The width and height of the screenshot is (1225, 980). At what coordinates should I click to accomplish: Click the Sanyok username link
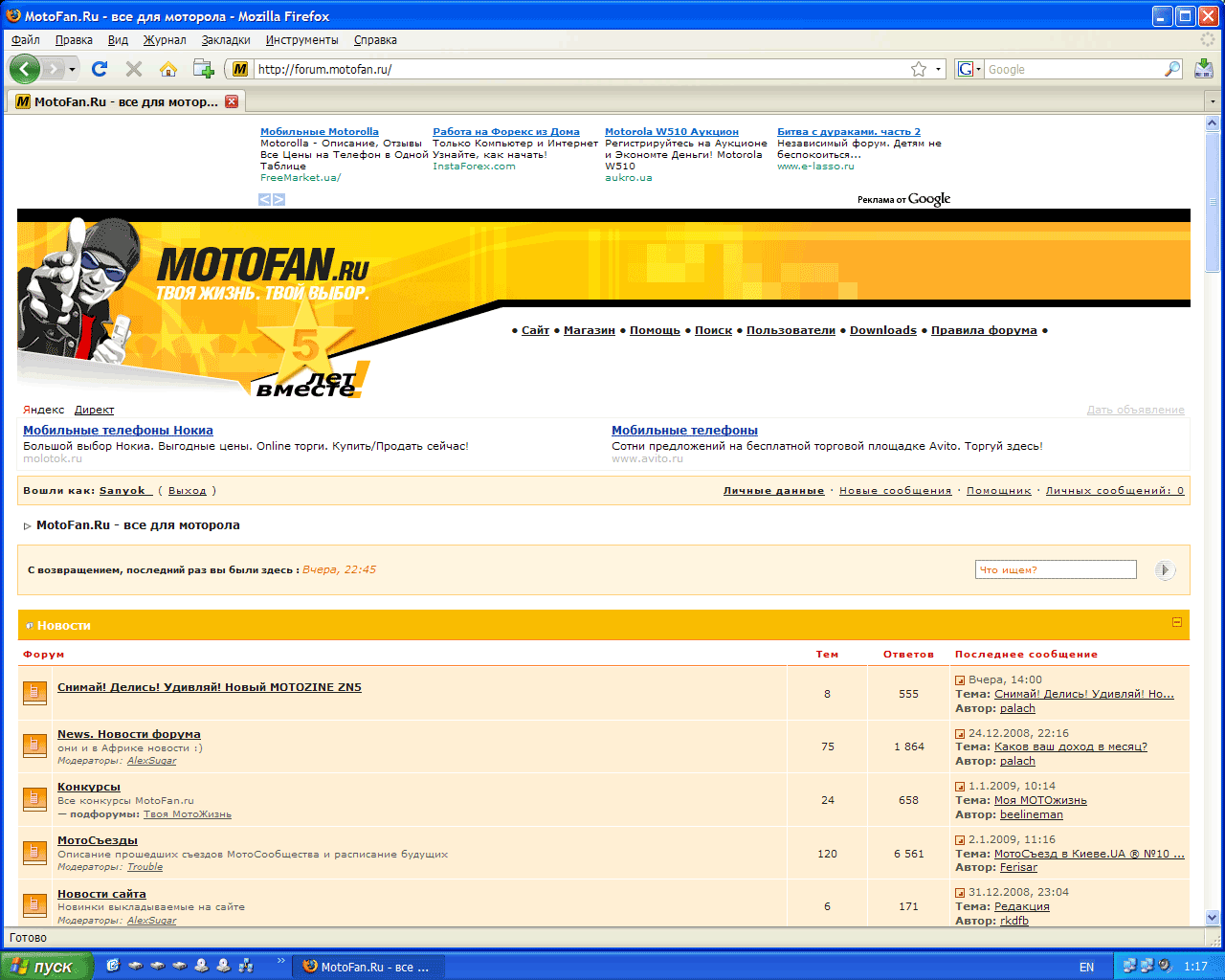coord(124,491)
